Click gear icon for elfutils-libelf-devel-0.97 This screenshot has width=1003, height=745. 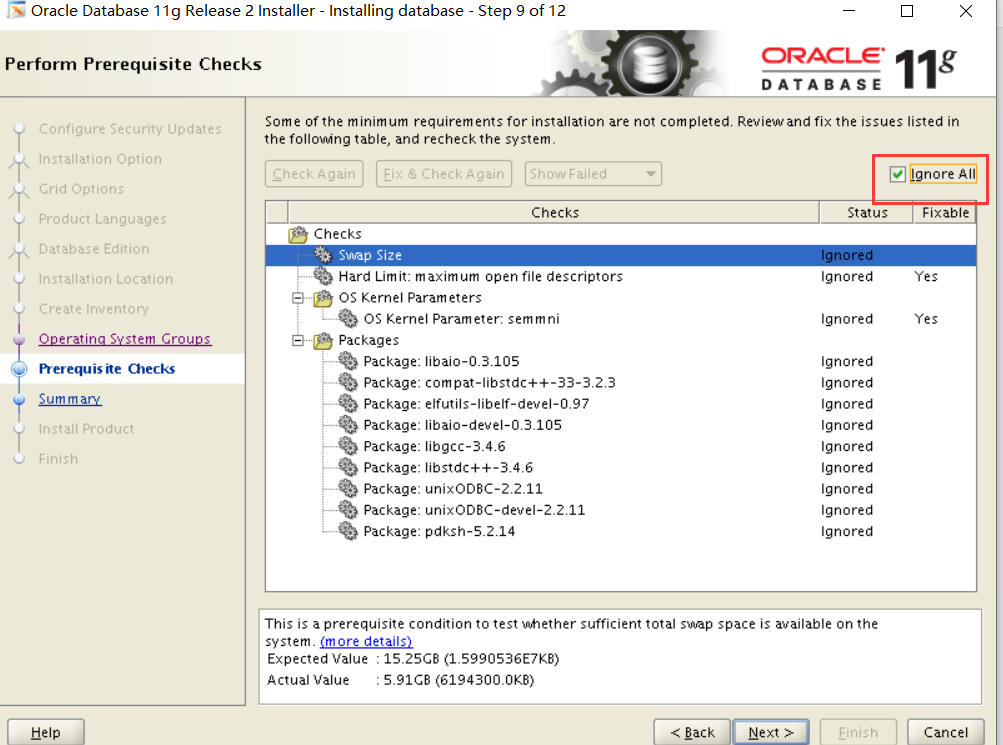pos(348,404)
